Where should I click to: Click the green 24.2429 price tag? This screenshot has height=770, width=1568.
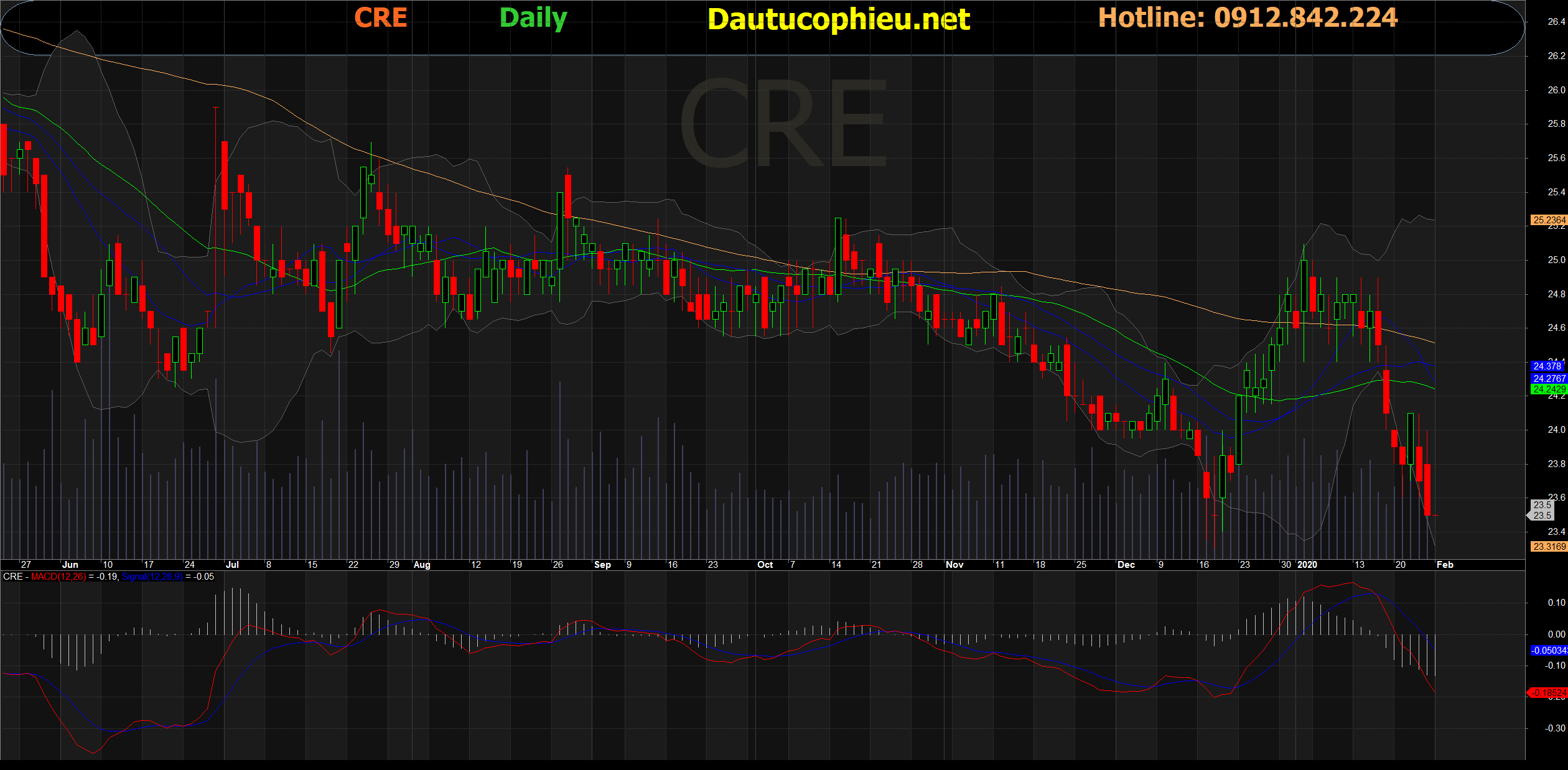1549,389
